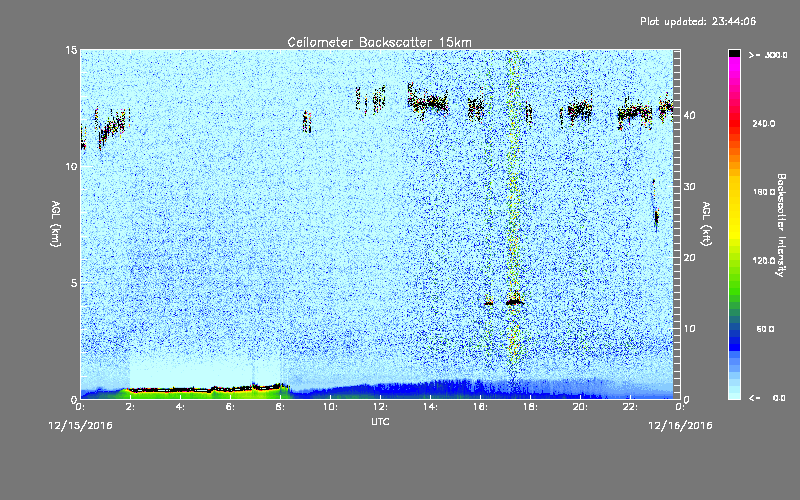Click the 10 kft tick label
Screen dimensions: 800x500
pyautogui.click(x=689, y=329)
